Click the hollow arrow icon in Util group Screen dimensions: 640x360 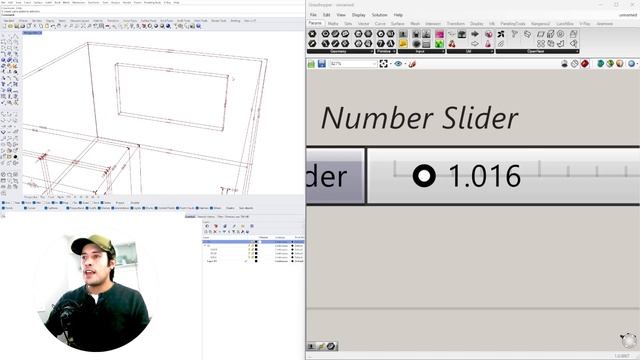[475, 44]
